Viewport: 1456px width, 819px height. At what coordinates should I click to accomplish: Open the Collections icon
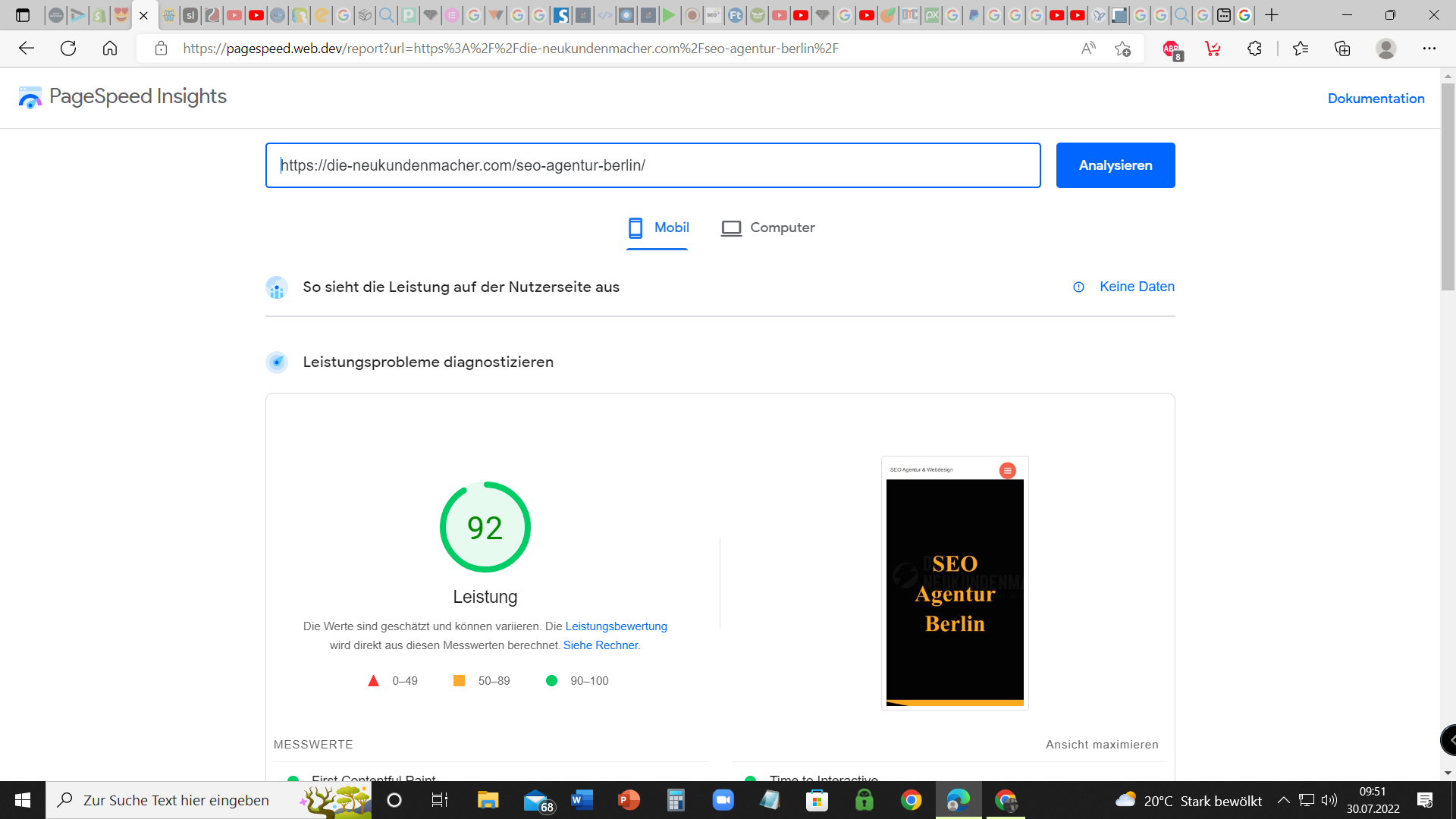coord(1342,49)
